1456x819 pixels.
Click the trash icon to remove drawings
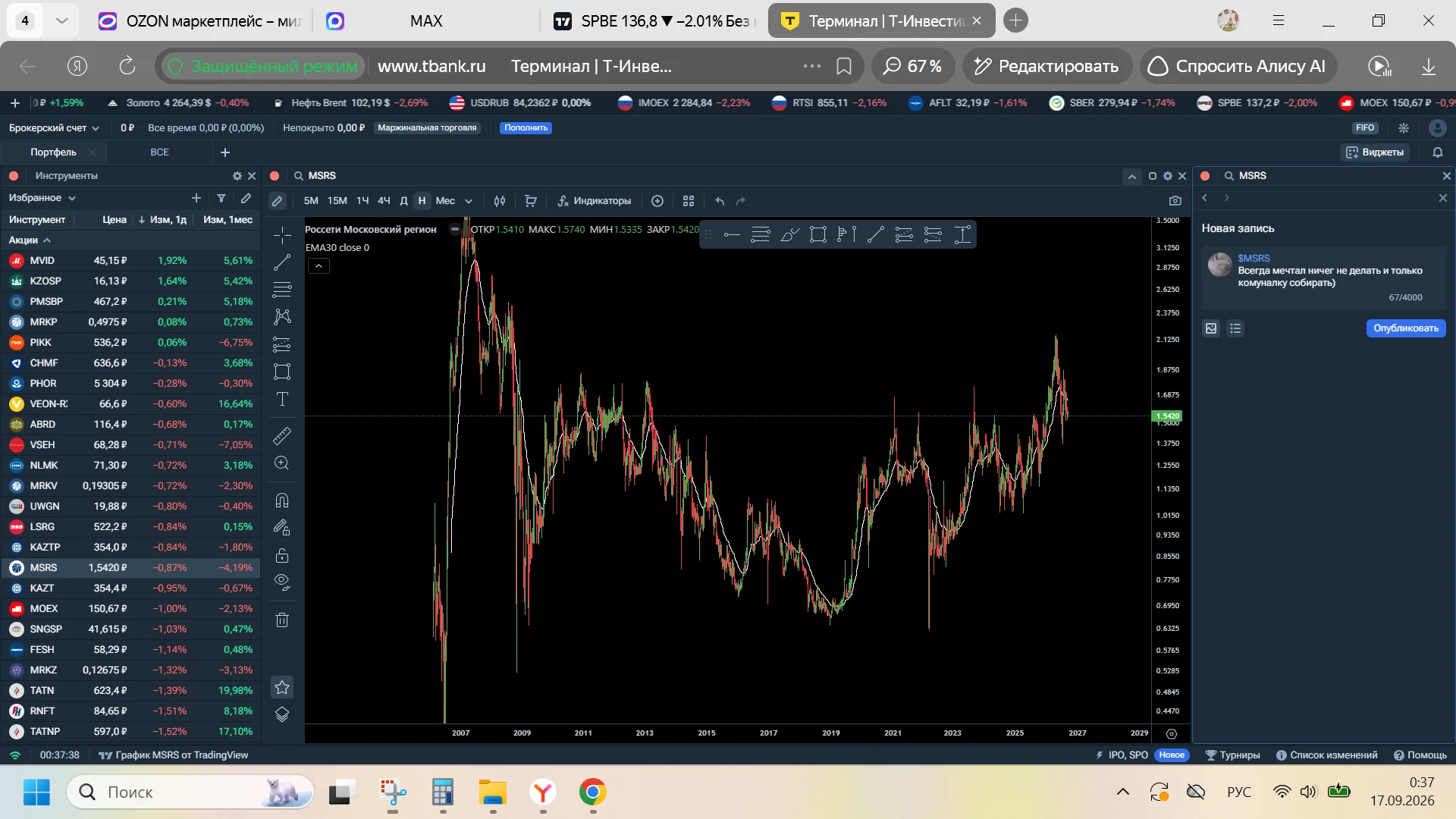click(x=282, y=620)
